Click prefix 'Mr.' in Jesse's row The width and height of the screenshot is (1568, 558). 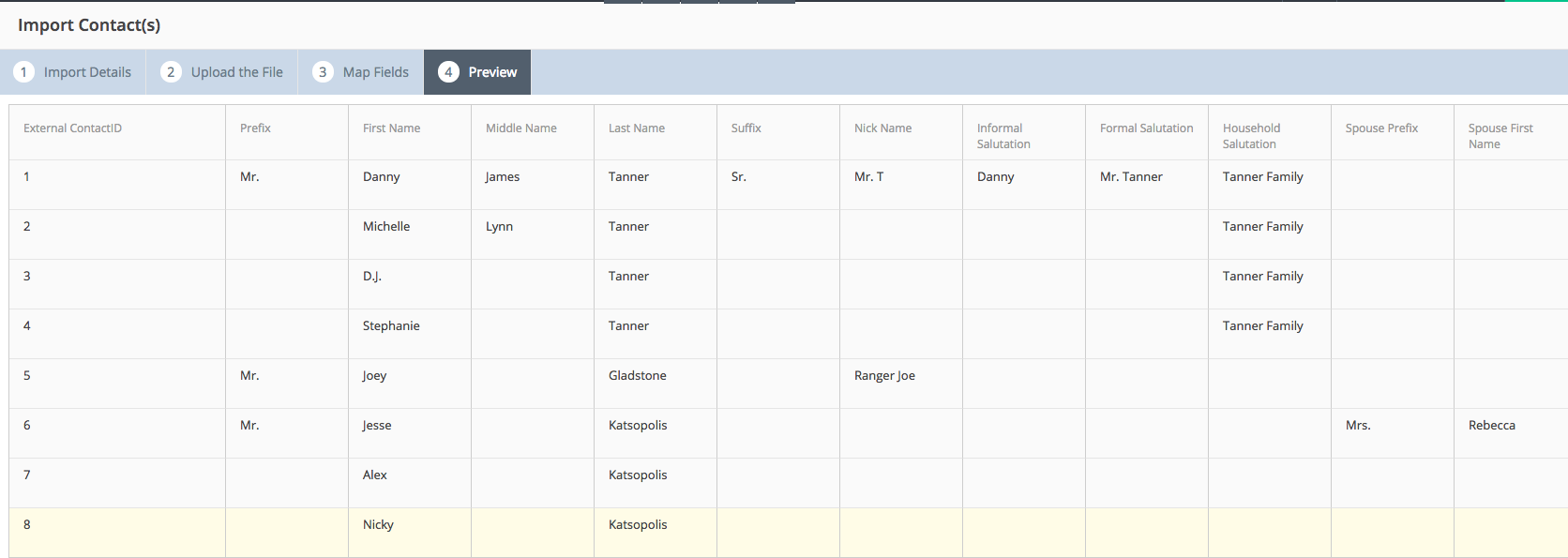point(249,426)
